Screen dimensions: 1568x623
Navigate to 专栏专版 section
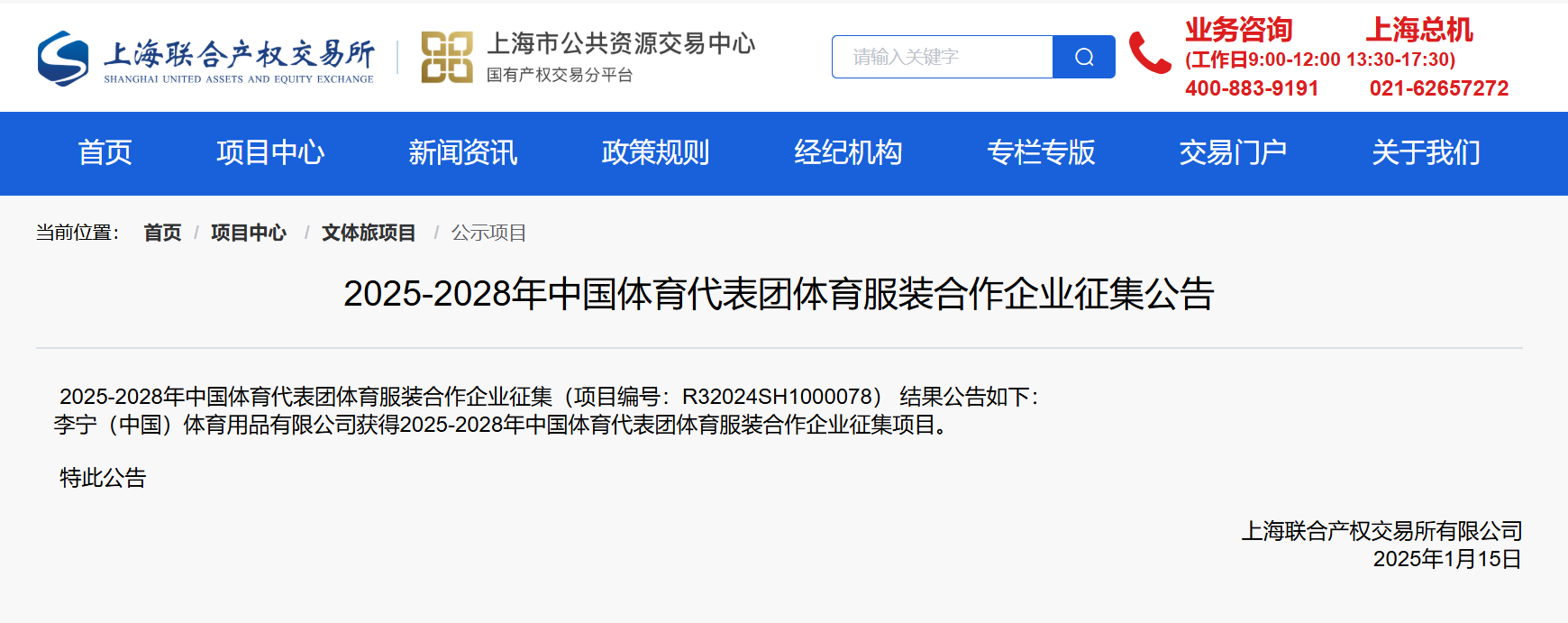[x=1041, y=153]
